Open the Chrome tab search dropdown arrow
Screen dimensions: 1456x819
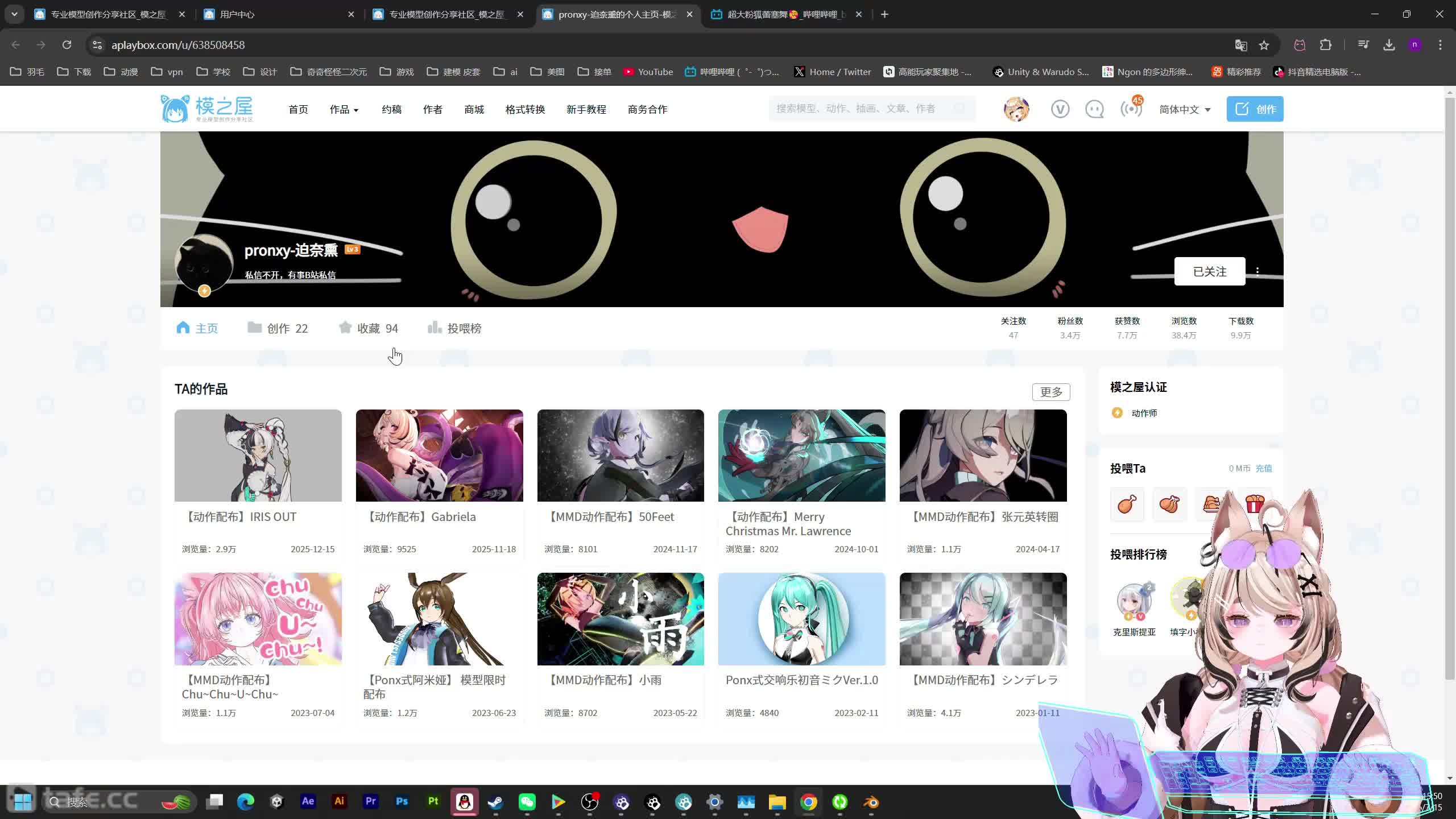[x=14, y=14]
